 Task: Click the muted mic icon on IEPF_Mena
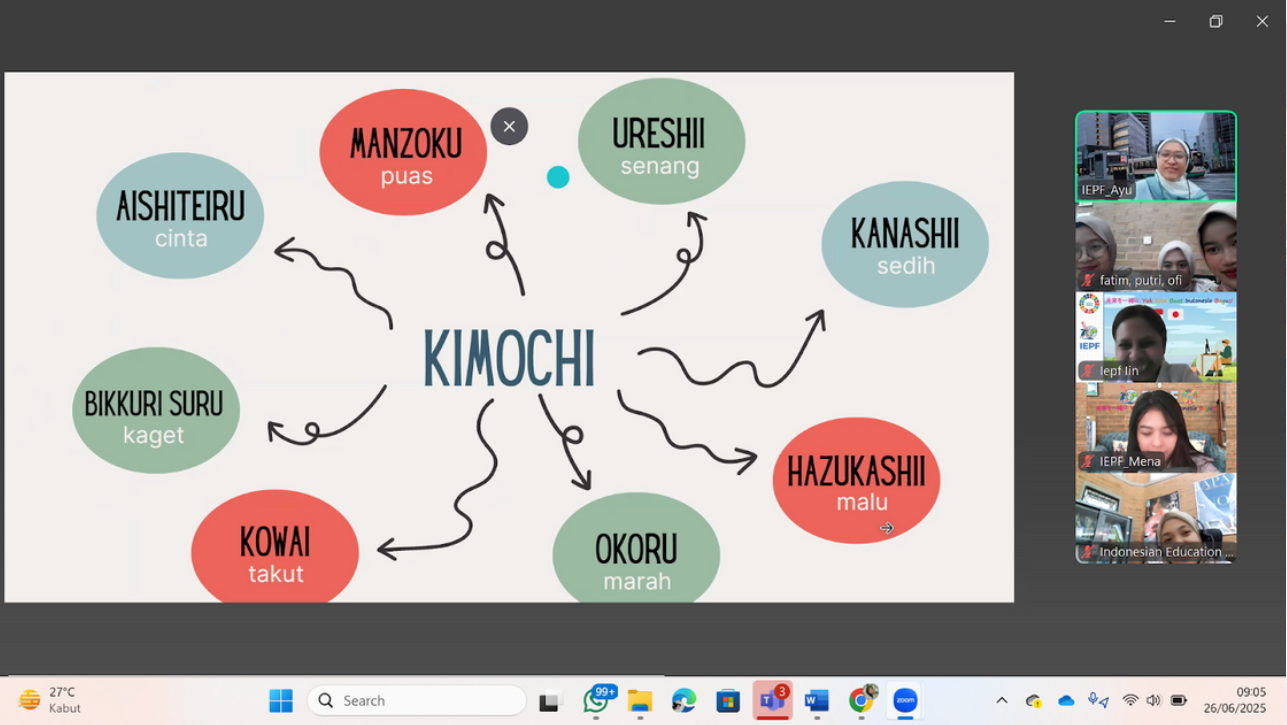click(x=1088, y=461)
